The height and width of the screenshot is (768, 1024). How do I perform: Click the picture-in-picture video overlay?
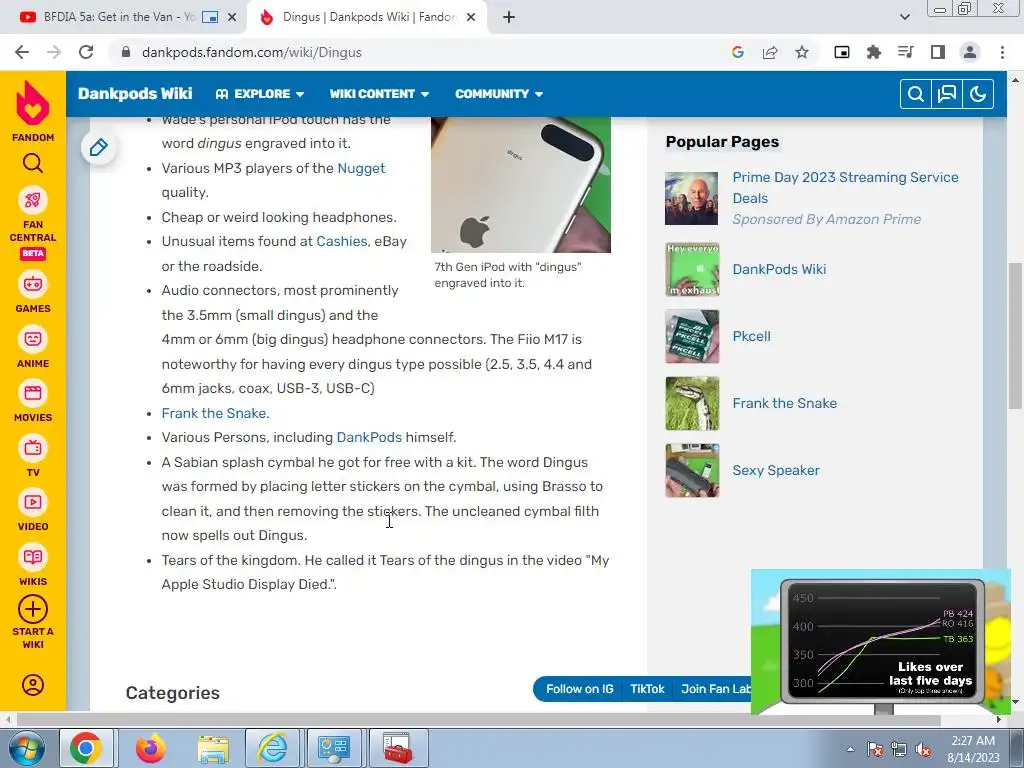(880, 641)
